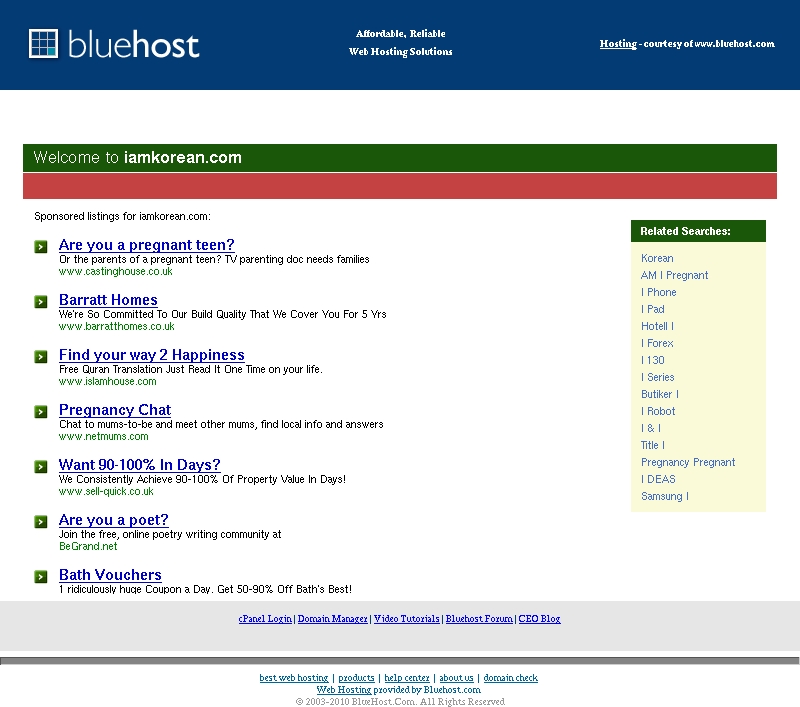Click '© 2003-2010 BlueHost.Com' copyright text
Viewport: 800px width, 707px height.
[x=400, y=702]
